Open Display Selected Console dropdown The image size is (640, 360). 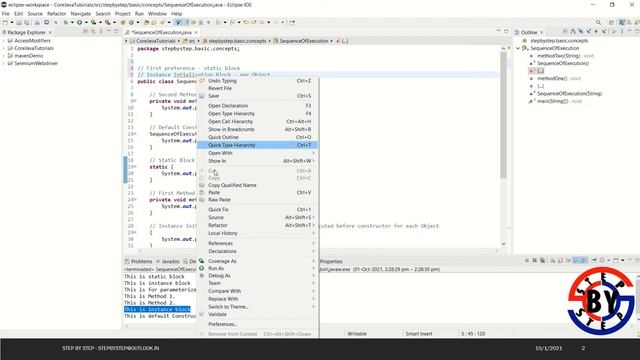[609, 260]
